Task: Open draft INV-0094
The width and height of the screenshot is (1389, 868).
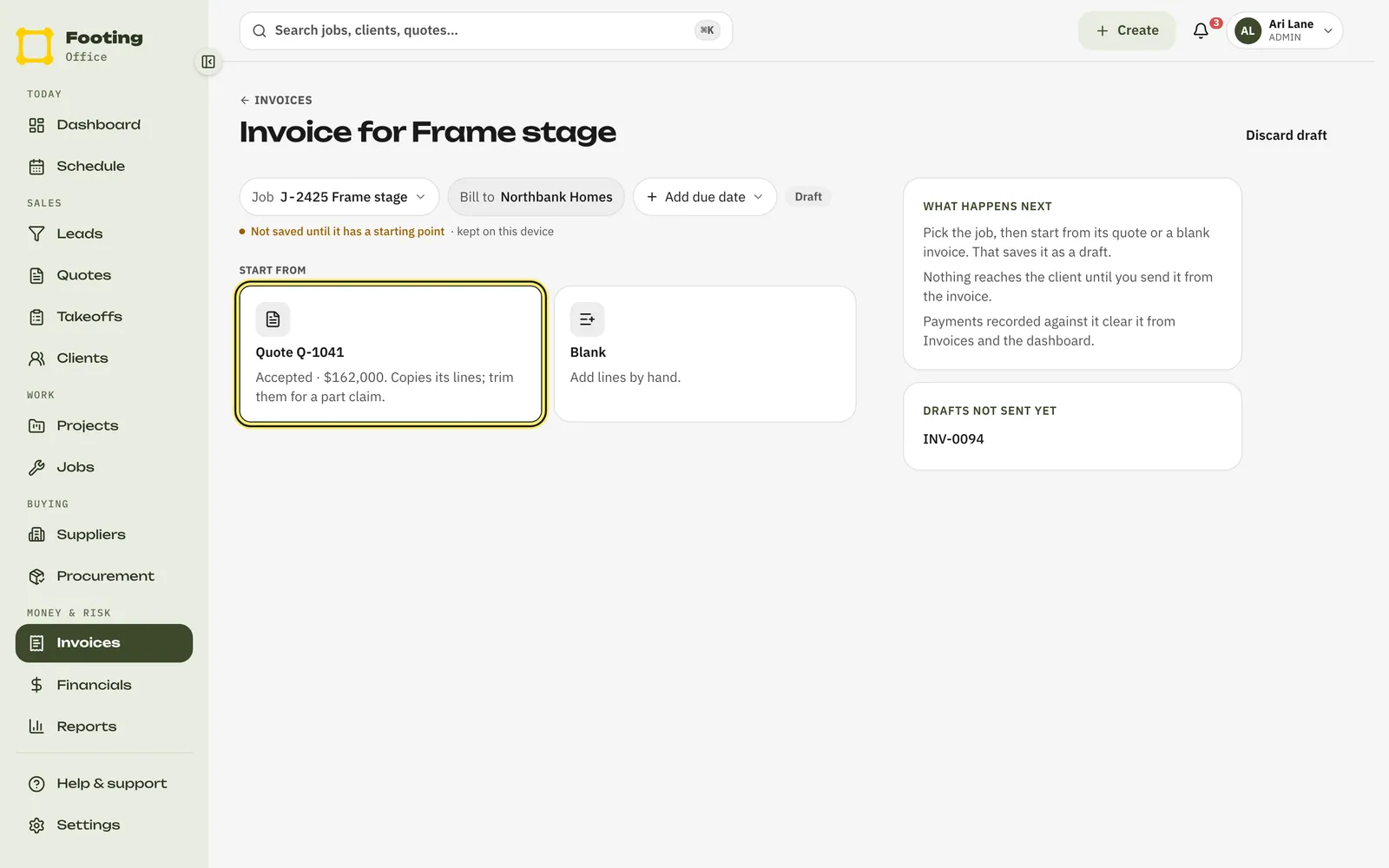Action: pyautogui.click(x=953, y=439)
